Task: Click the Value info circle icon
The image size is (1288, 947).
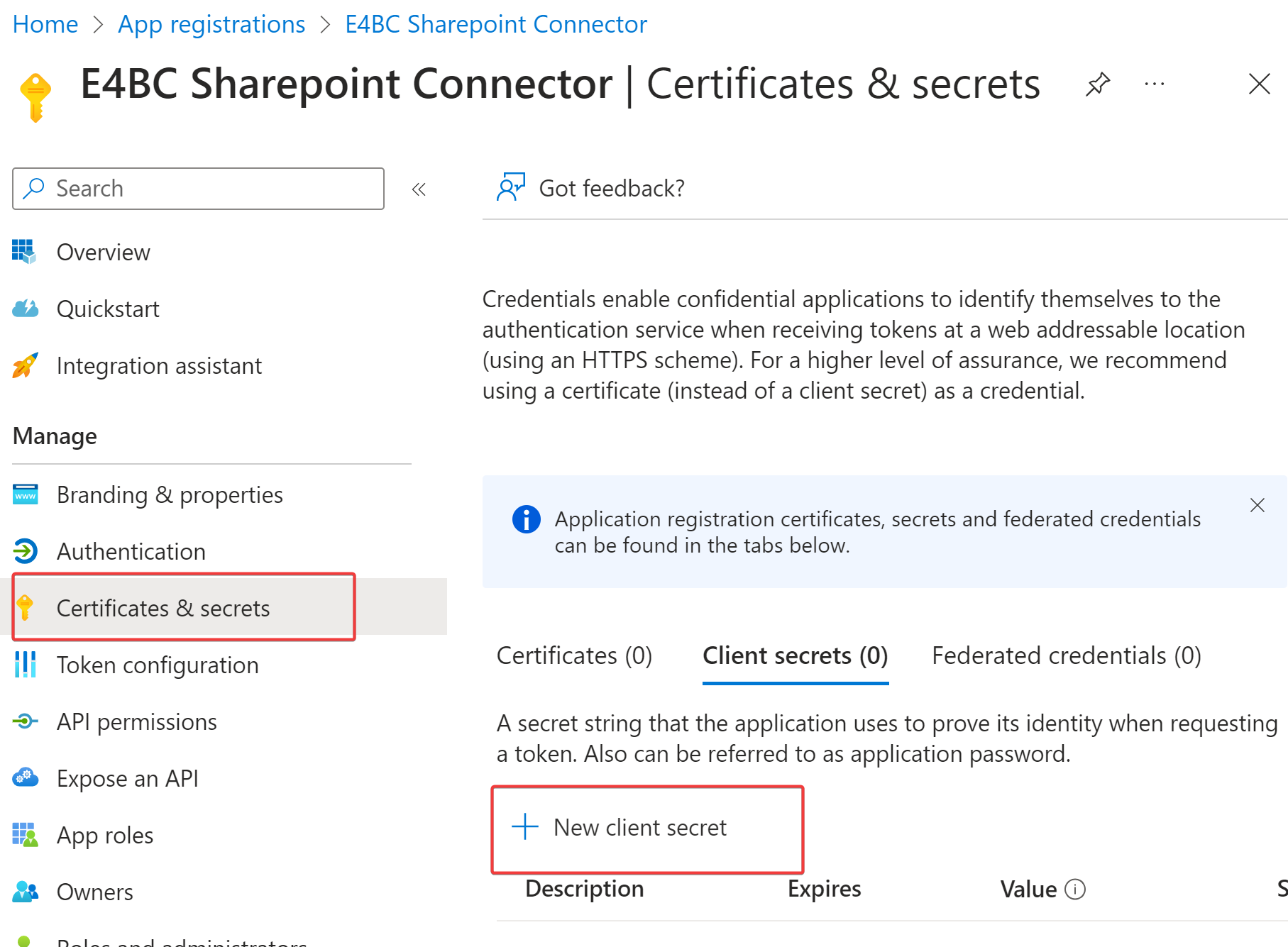Action: tap(1075, 889)
